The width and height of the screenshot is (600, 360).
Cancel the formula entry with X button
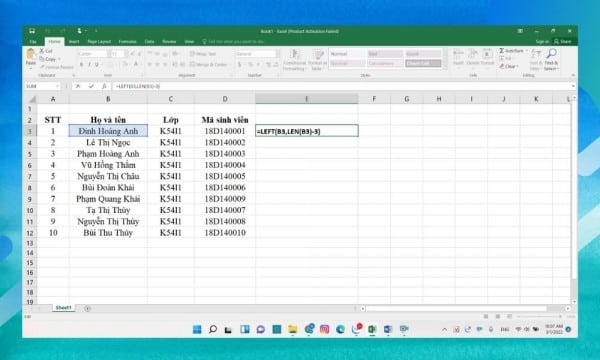[78, 86]
